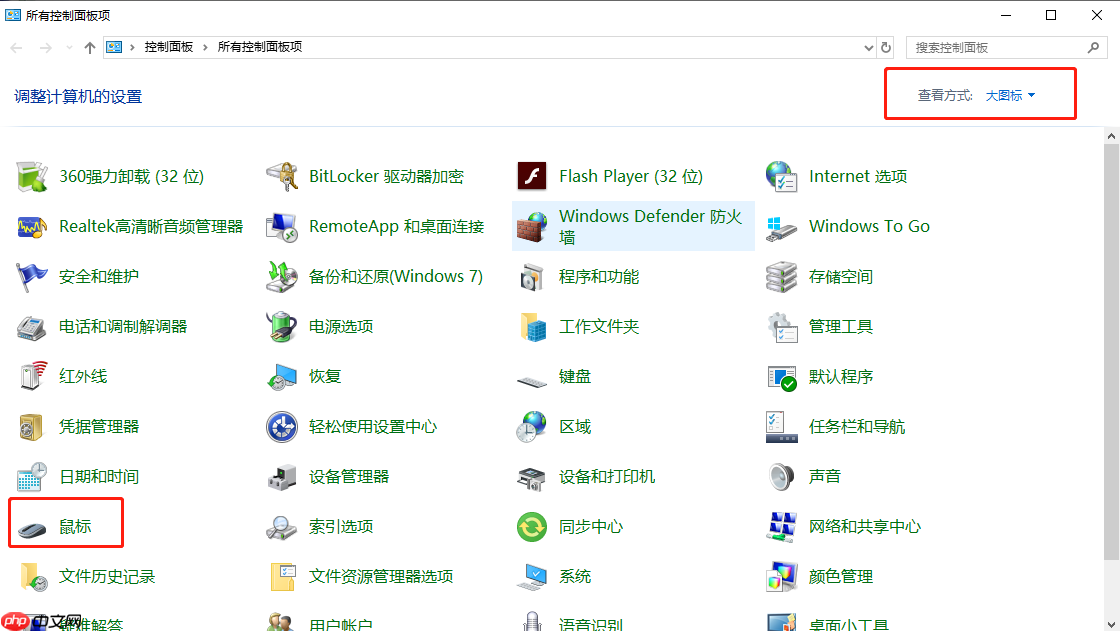This screenshot has height=631, width=1120.
Task: Open 电话和调制解调器 icon
Action: tap(31, 327)
